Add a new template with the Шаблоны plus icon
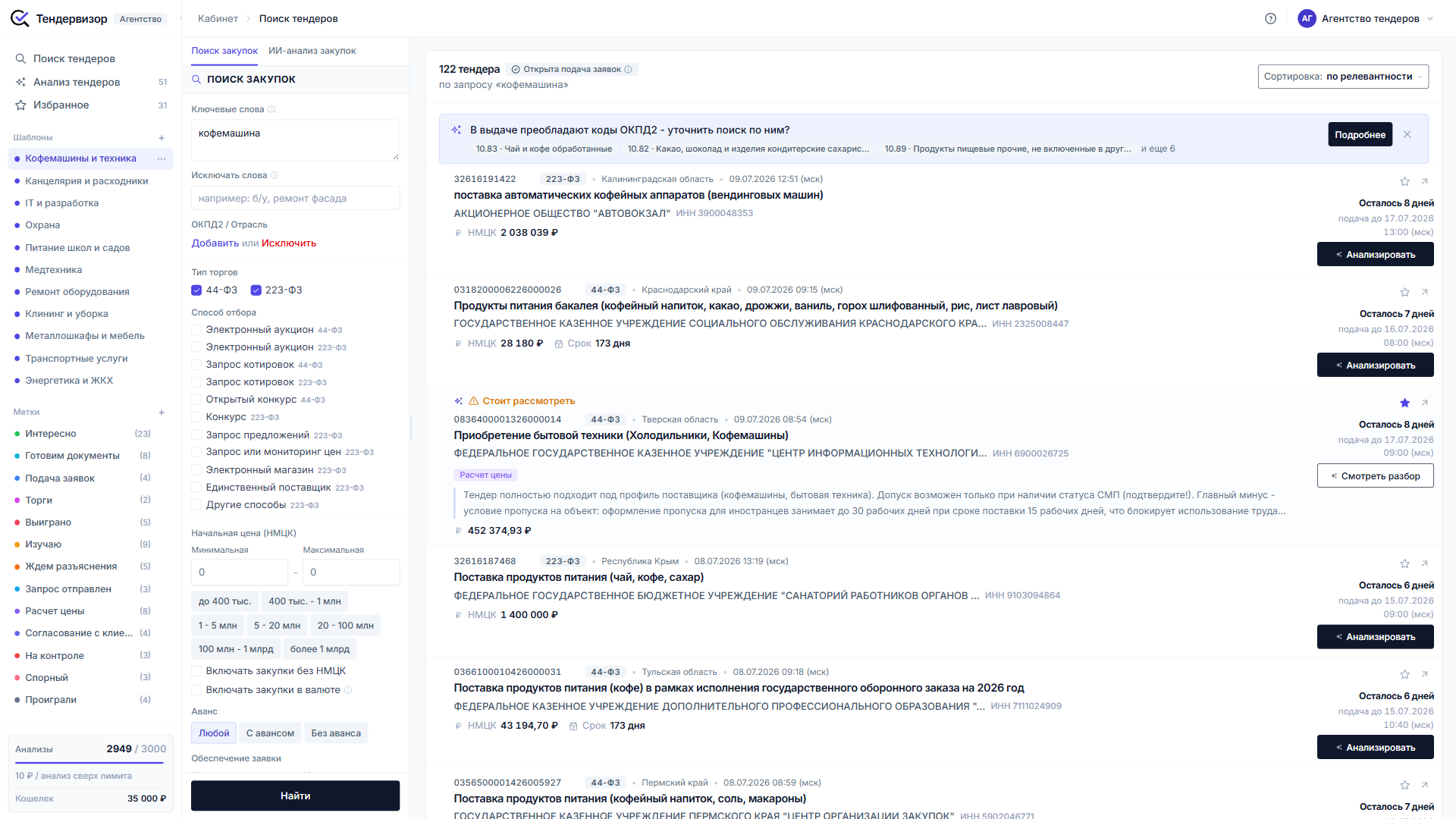The width and height of the screenshot is (1456, 819). click(162, 138)
